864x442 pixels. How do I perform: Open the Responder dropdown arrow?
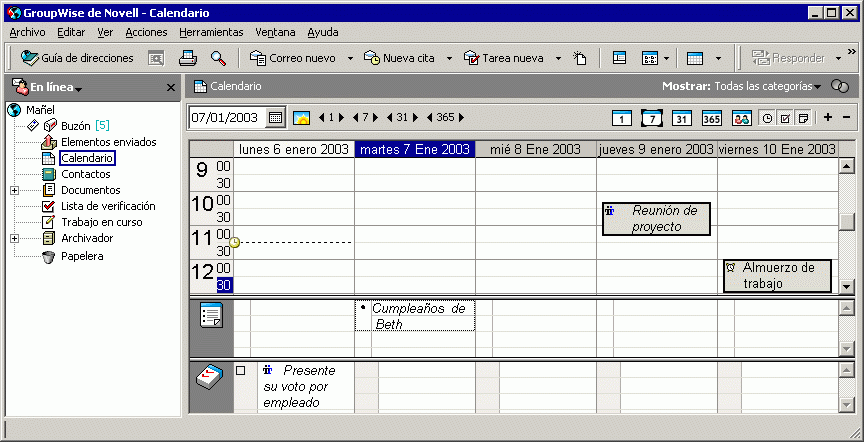tap(838, 58)
